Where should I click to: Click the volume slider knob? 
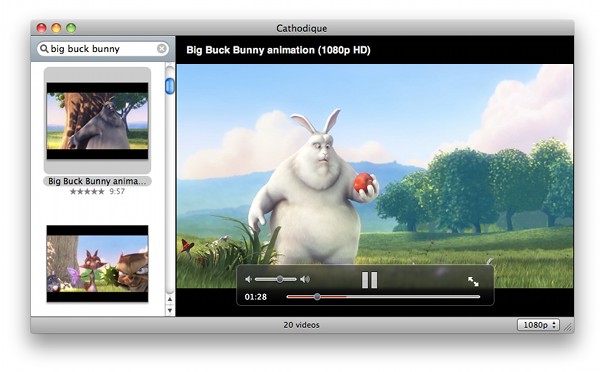[280, 279]
